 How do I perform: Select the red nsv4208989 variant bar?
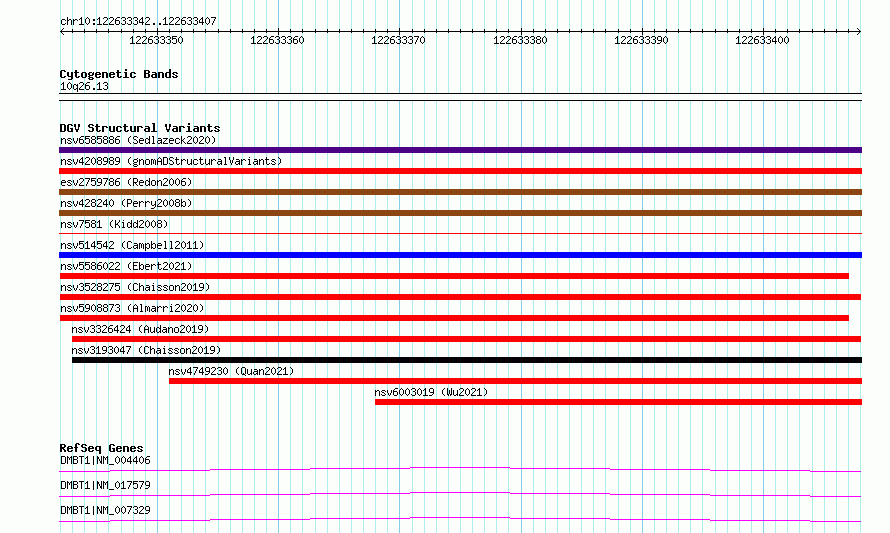click(x=460, y=171)
